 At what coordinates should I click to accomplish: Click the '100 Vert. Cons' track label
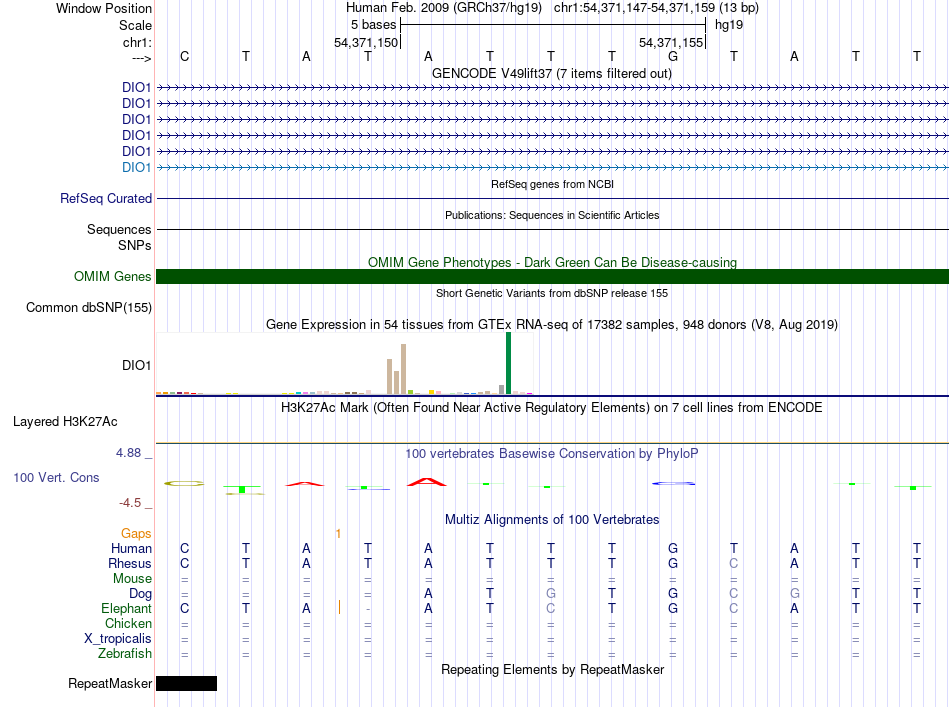pos(56,477)
